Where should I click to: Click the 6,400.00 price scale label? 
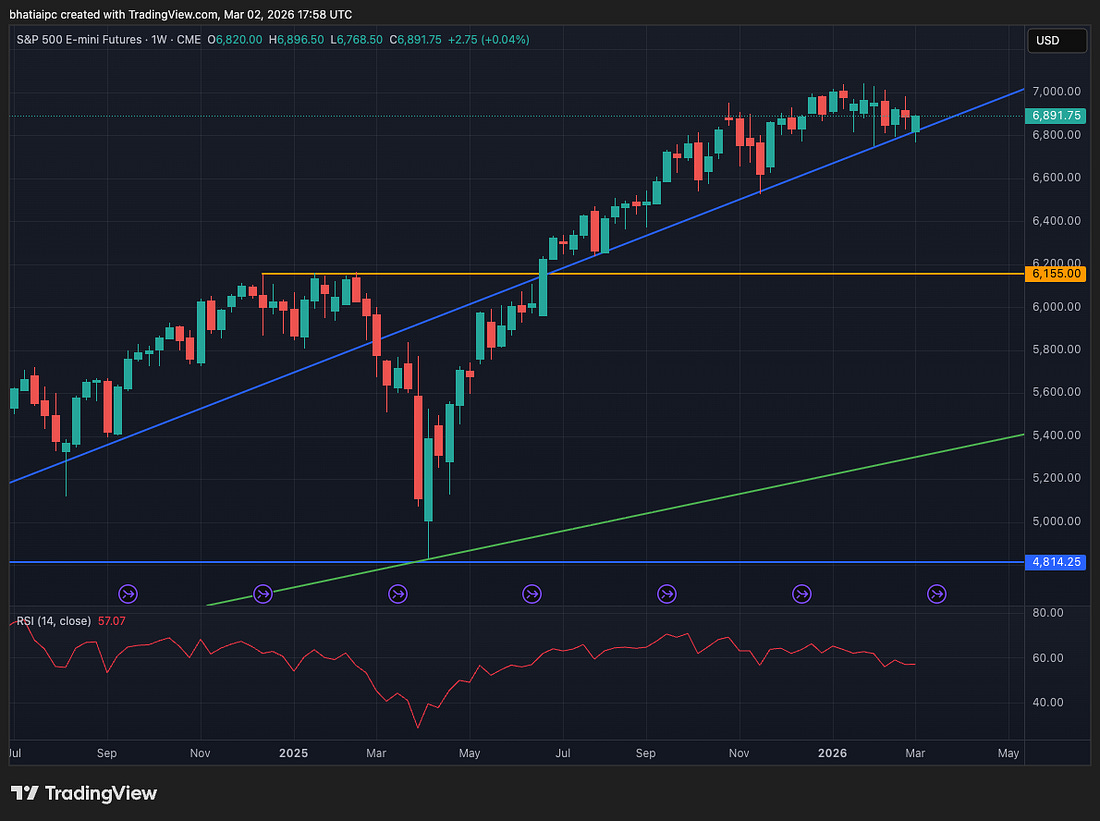pyautogui.click(x=1056, y=220)
